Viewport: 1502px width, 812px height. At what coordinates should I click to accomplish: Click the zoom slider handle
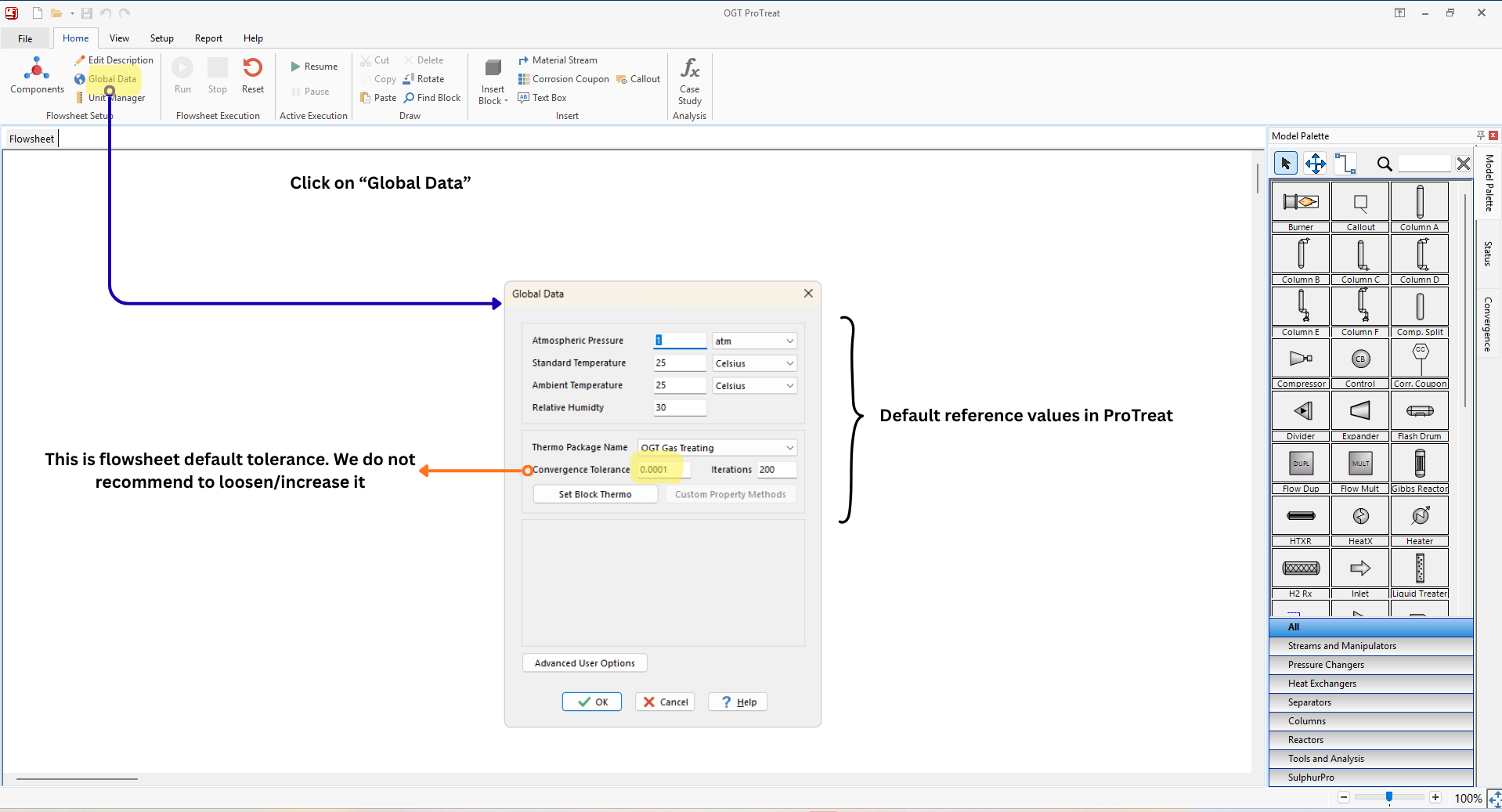click(x=1388, y=797)
